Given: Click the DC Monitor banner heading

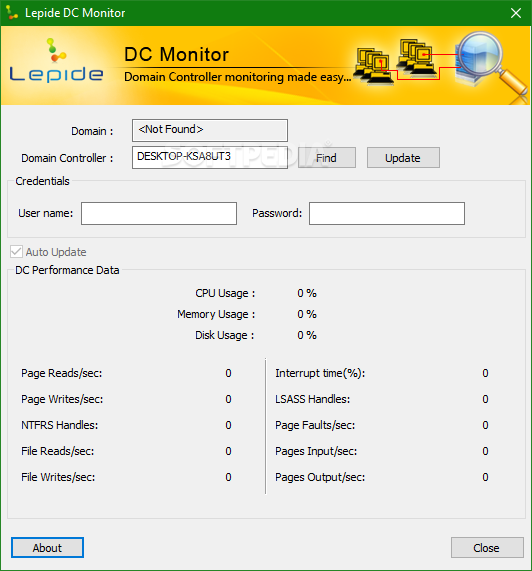Looking at the screenshot, I should (x=177, y=55).
